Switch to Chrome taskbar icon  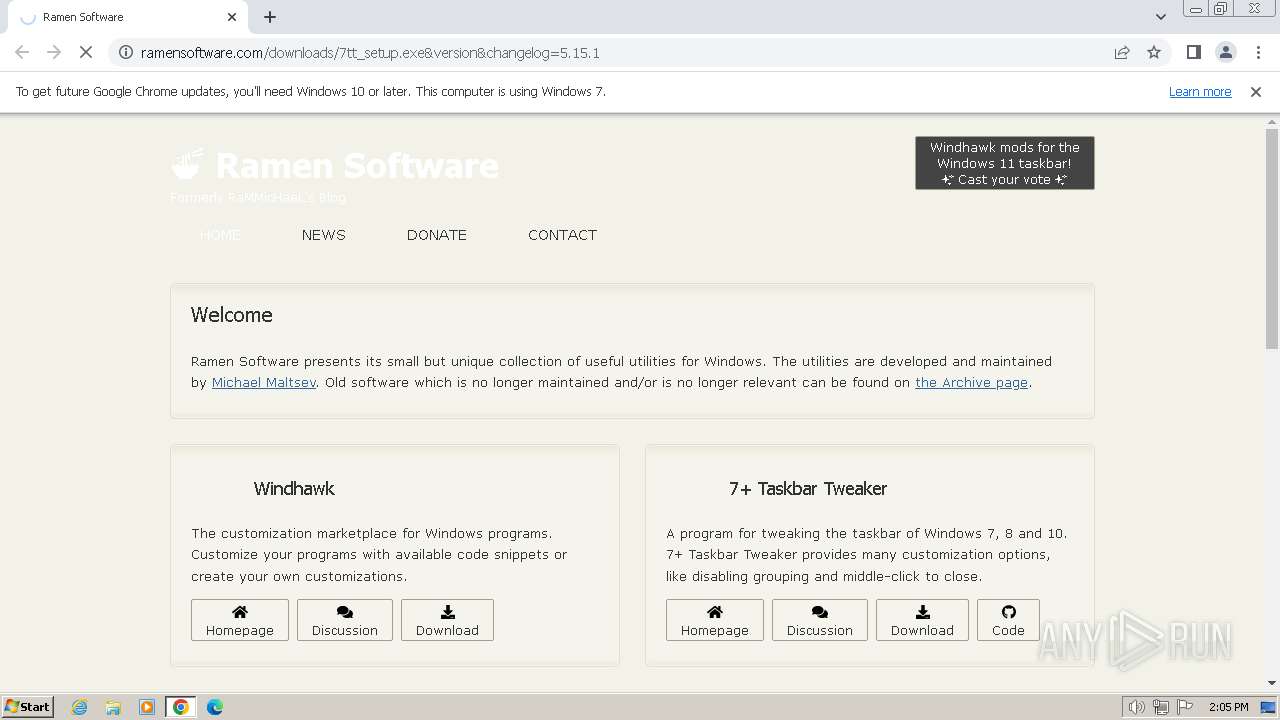pos(181,707)
